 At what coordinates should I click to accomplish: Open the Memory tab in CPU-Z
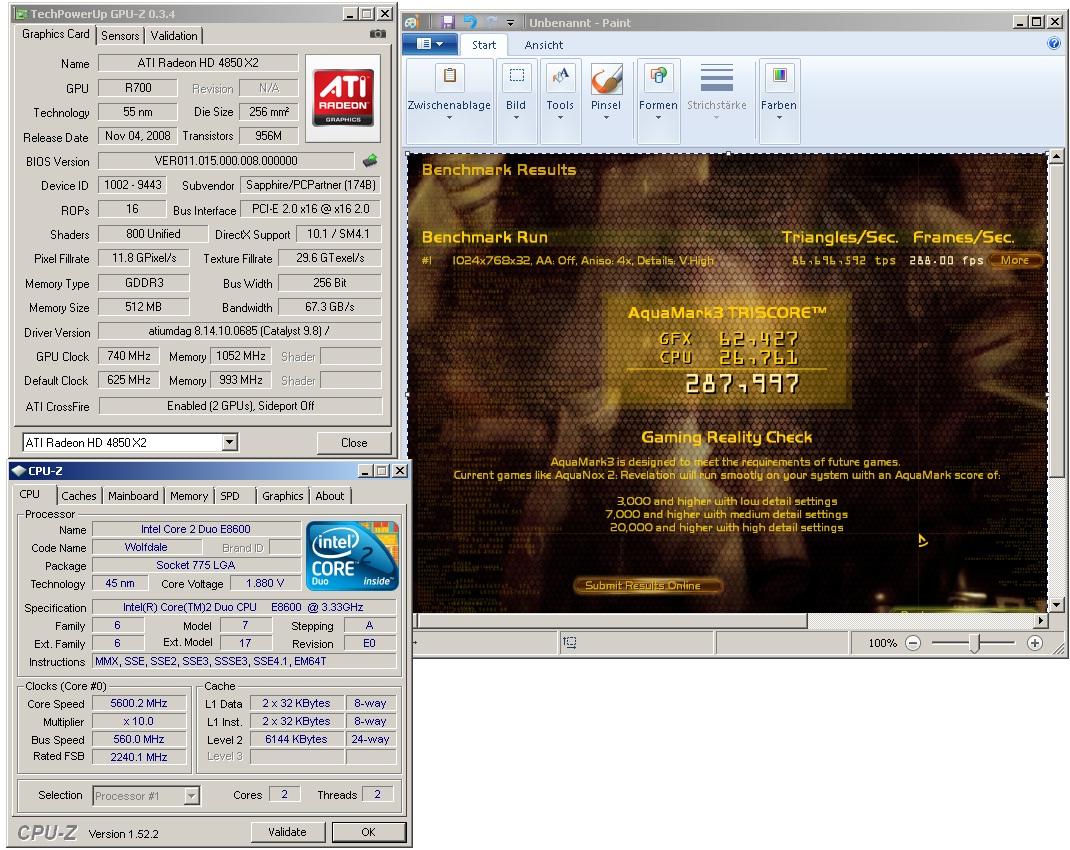[x=189, y=496]
